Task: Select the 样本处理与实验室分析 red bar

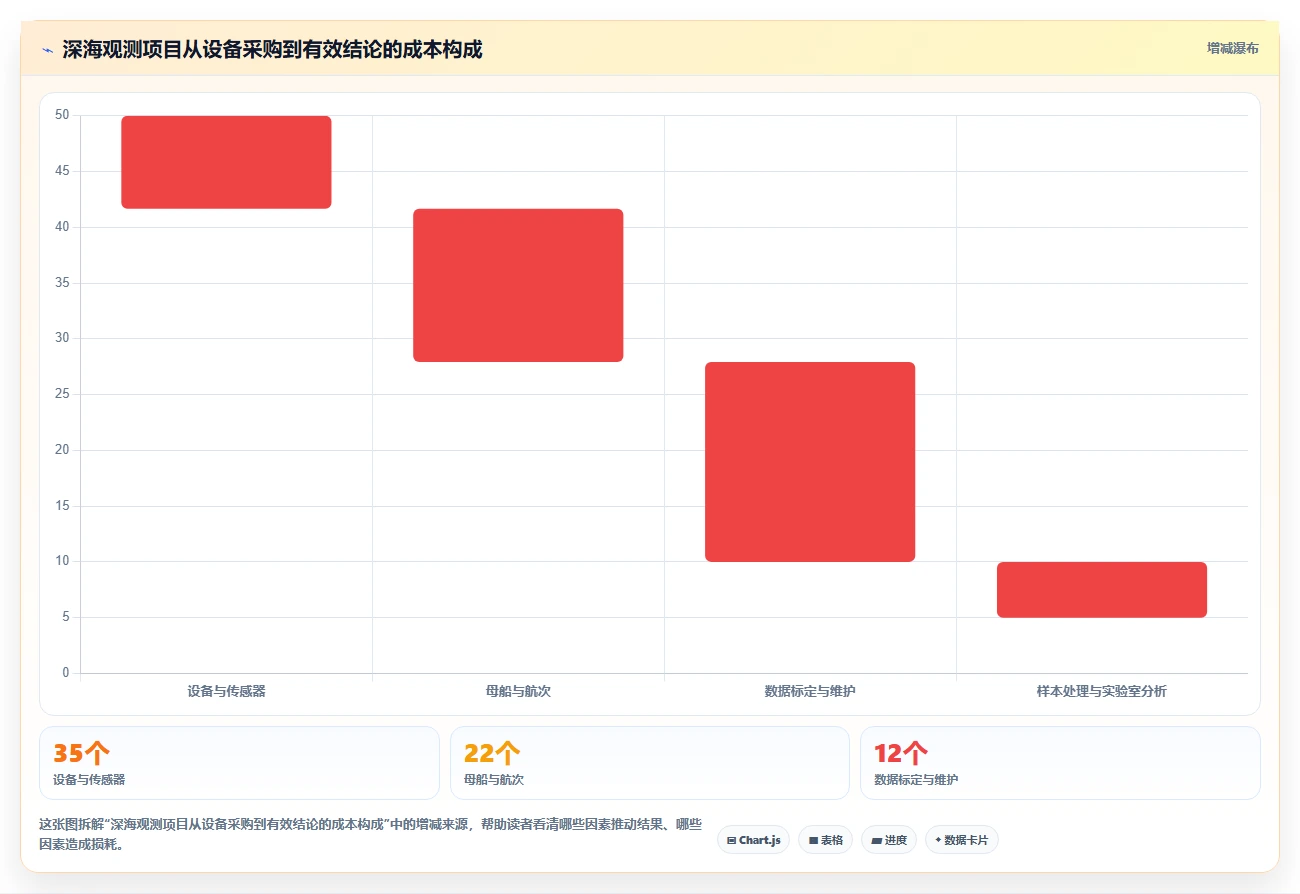Action: [x=1102, y=590]
